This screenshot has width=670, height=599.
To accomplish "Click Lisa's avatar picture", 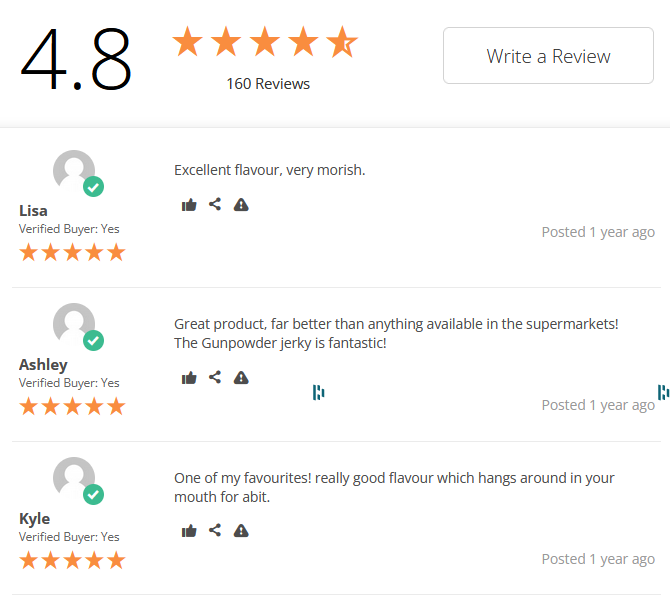I will (x=74, y=170).
